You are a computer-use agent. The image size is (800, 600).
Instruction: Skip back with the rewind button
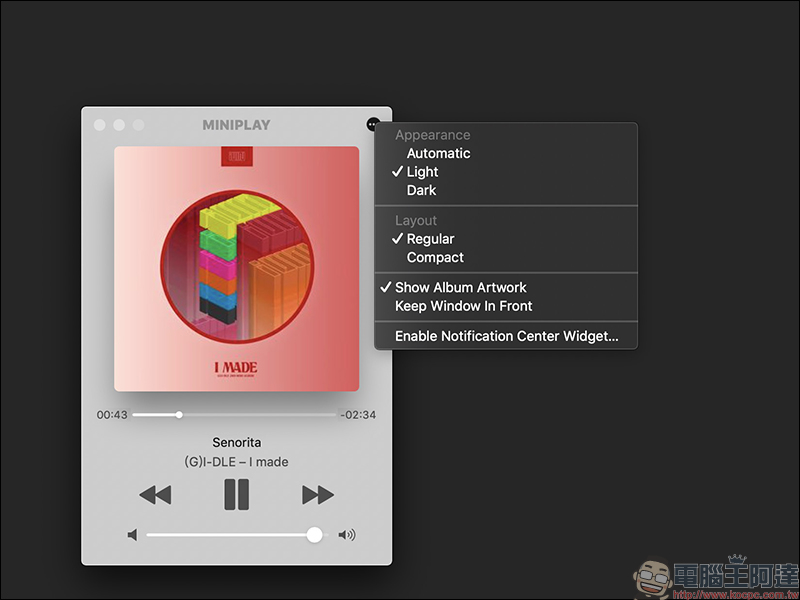click(155, 494)
